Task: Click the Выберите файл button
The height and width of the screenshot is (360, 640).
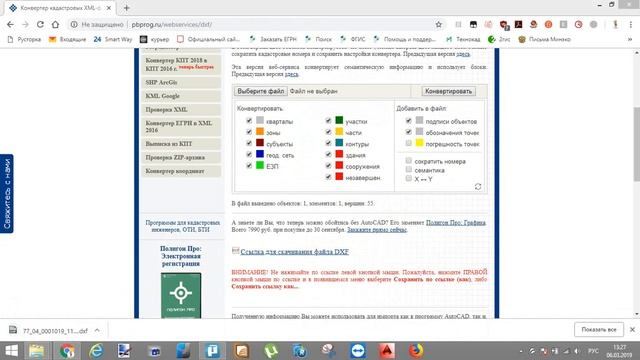Action: click(261, 91)
